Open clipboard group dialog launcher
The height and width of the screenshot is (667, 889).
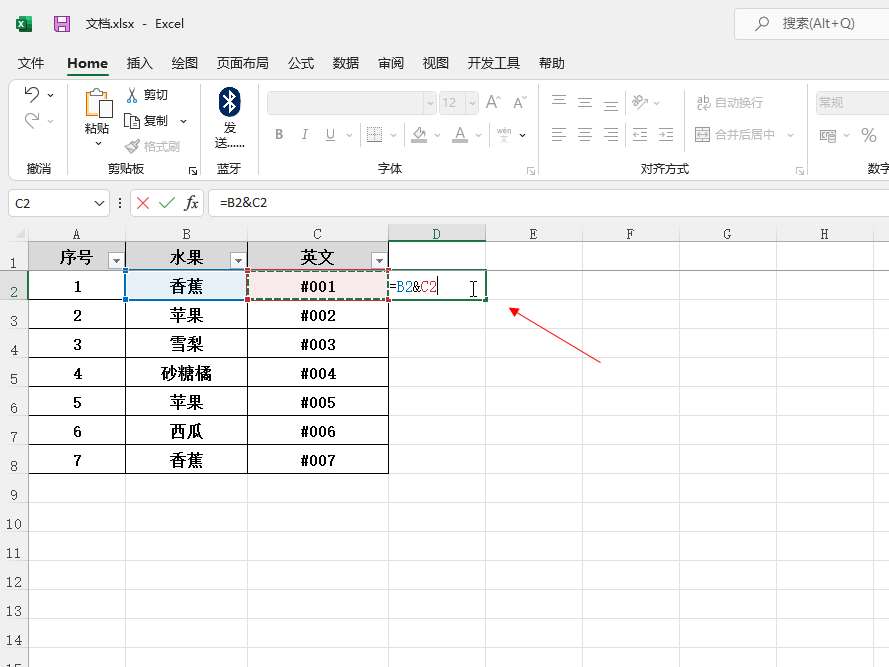coord(193,171)
